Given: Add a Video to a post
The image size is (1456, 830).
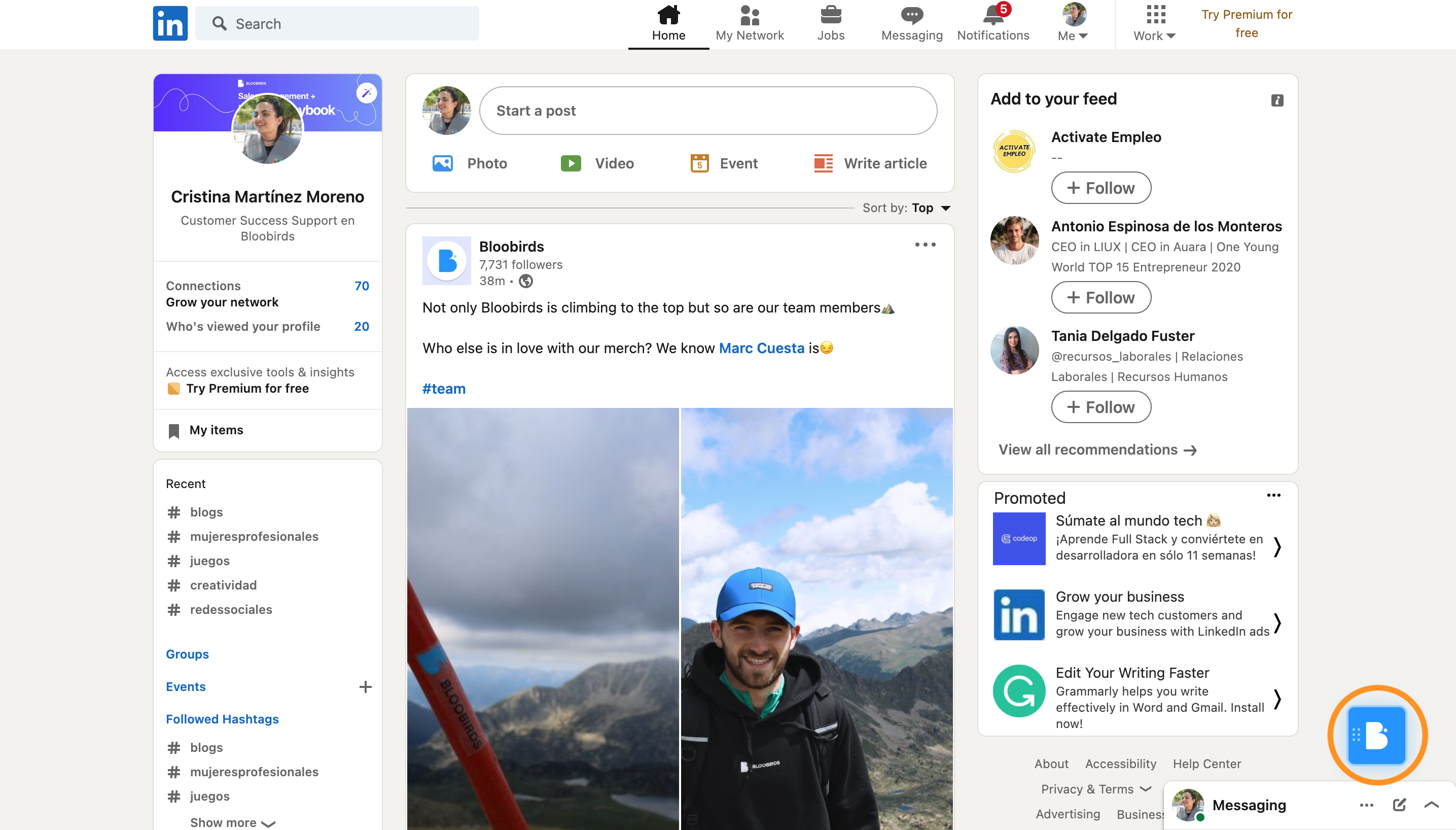Looking at the screenshot, I should [x=597, y=163].
